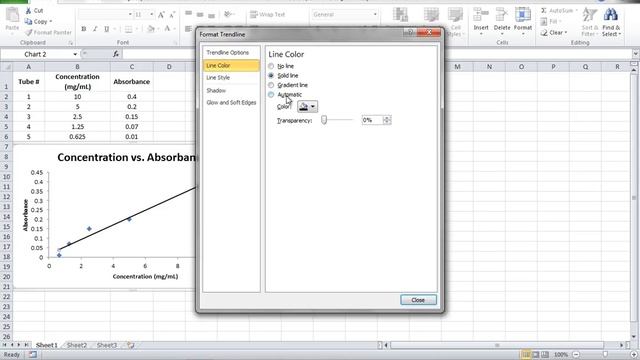640x360 pixels.
Task: Open the Font dialog launcher
Action: 176,42
